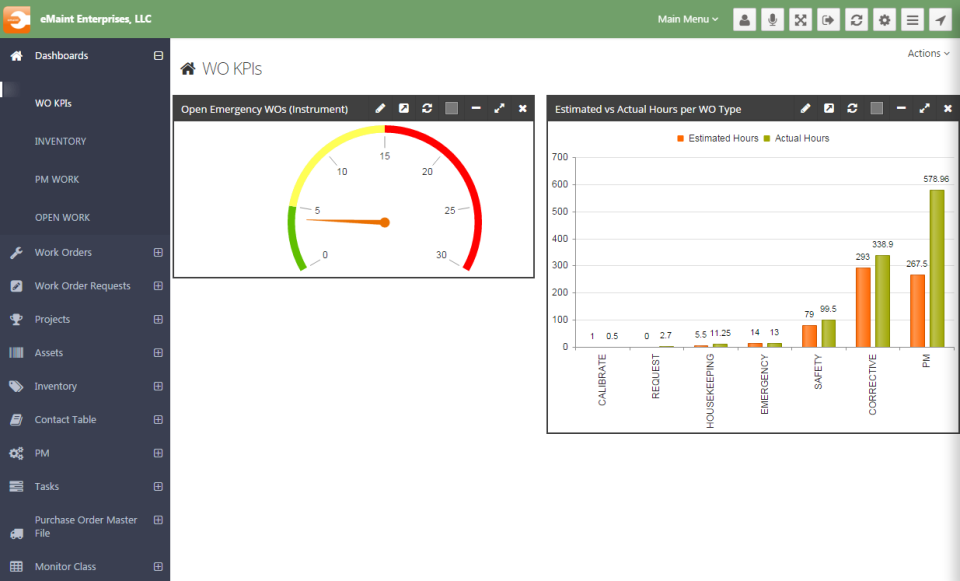Click the logout icon in the header

(828, 19)
